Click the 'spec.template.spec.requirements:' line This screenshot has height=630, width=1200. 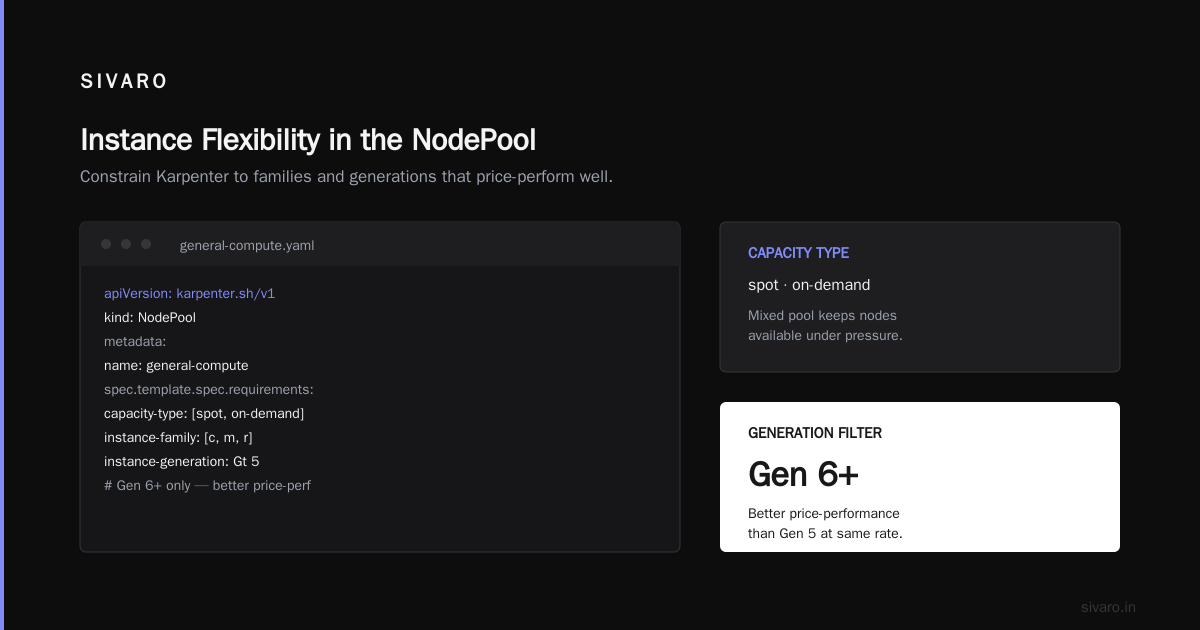click(209, 390)
